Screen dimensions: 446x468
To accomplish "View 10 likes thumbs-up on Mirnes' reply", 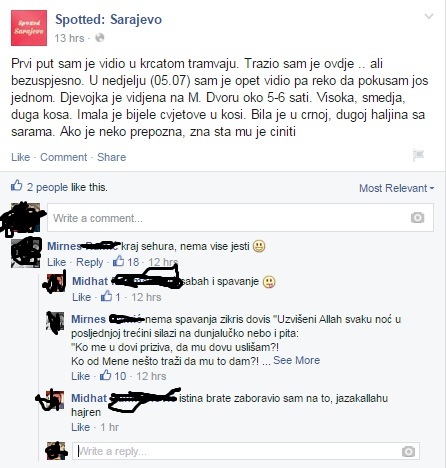I will point(106,375).
